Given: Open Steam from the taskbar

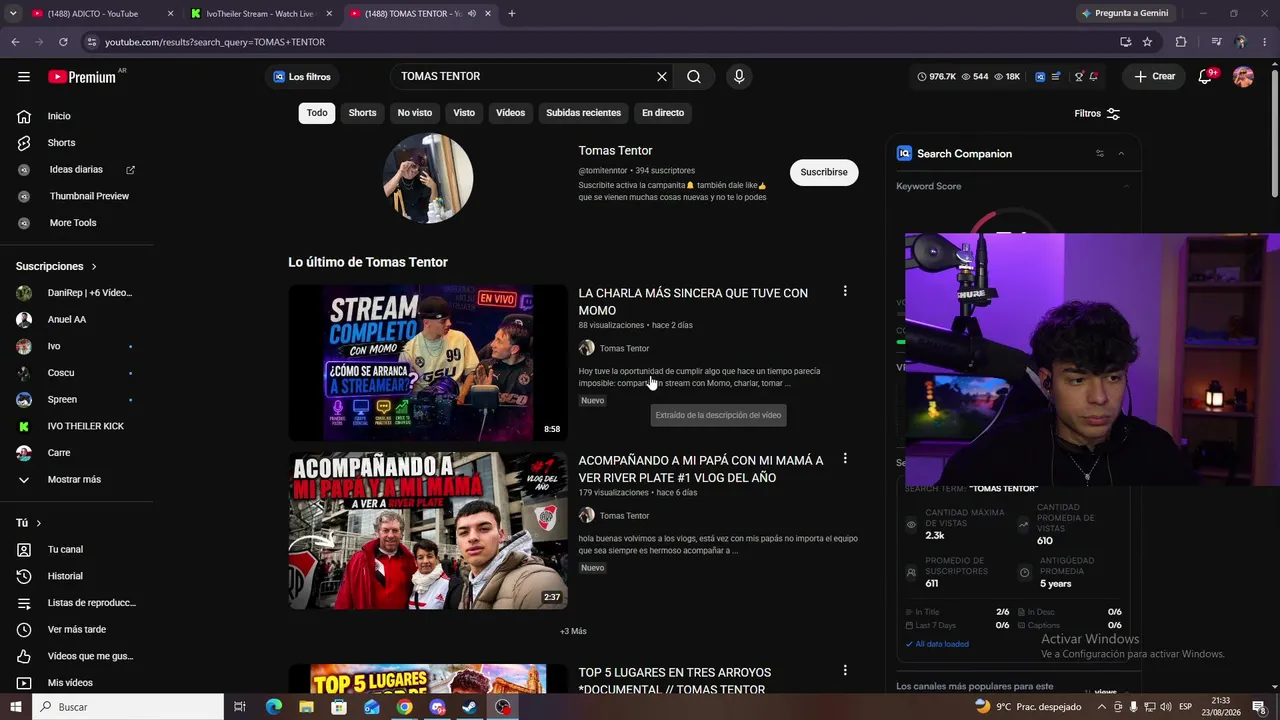Looking at the screenshot, I should (470, 707).
